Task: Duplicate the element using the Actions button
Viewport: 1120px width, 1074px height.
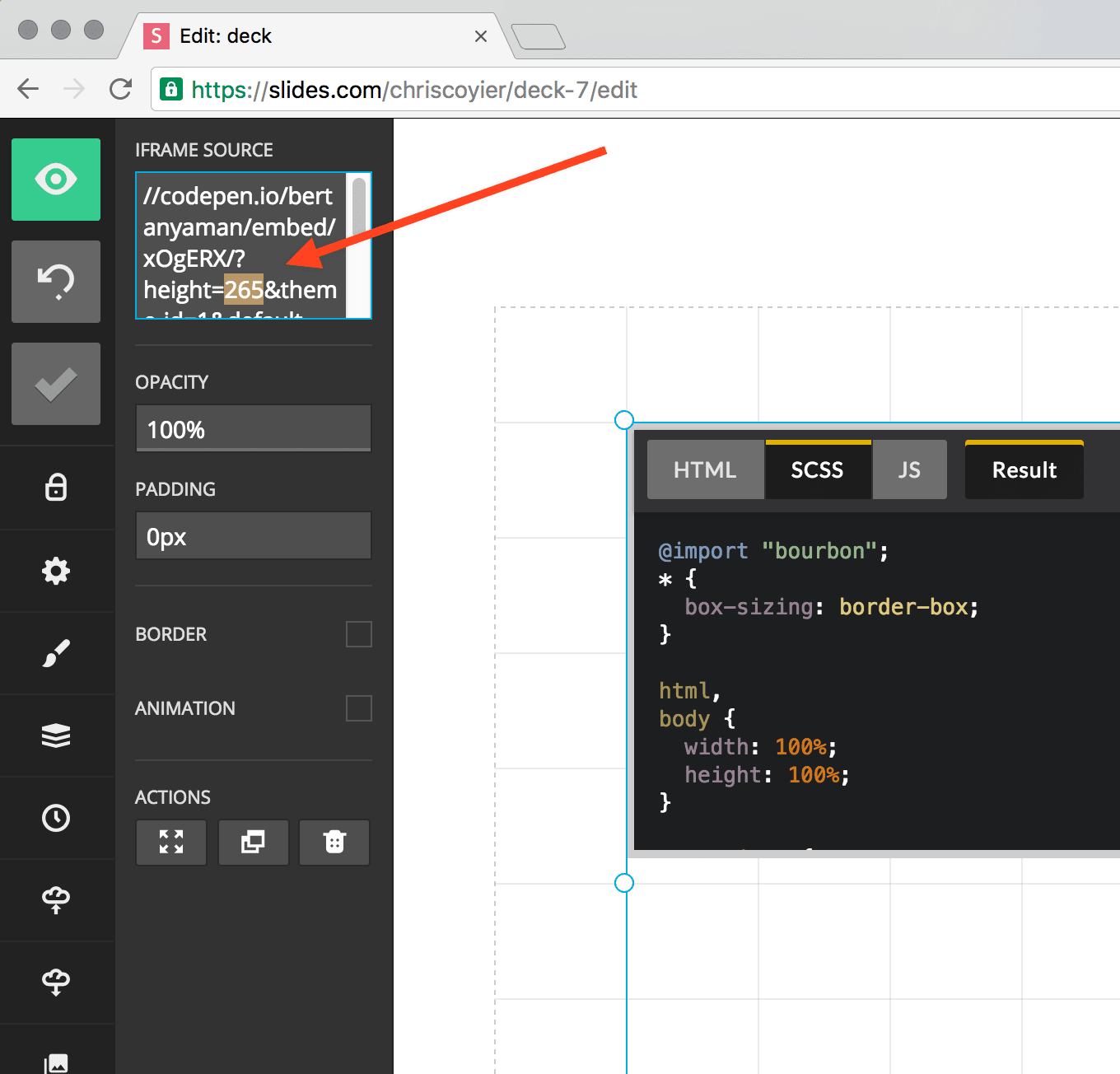Action: (x=253, y=843)
